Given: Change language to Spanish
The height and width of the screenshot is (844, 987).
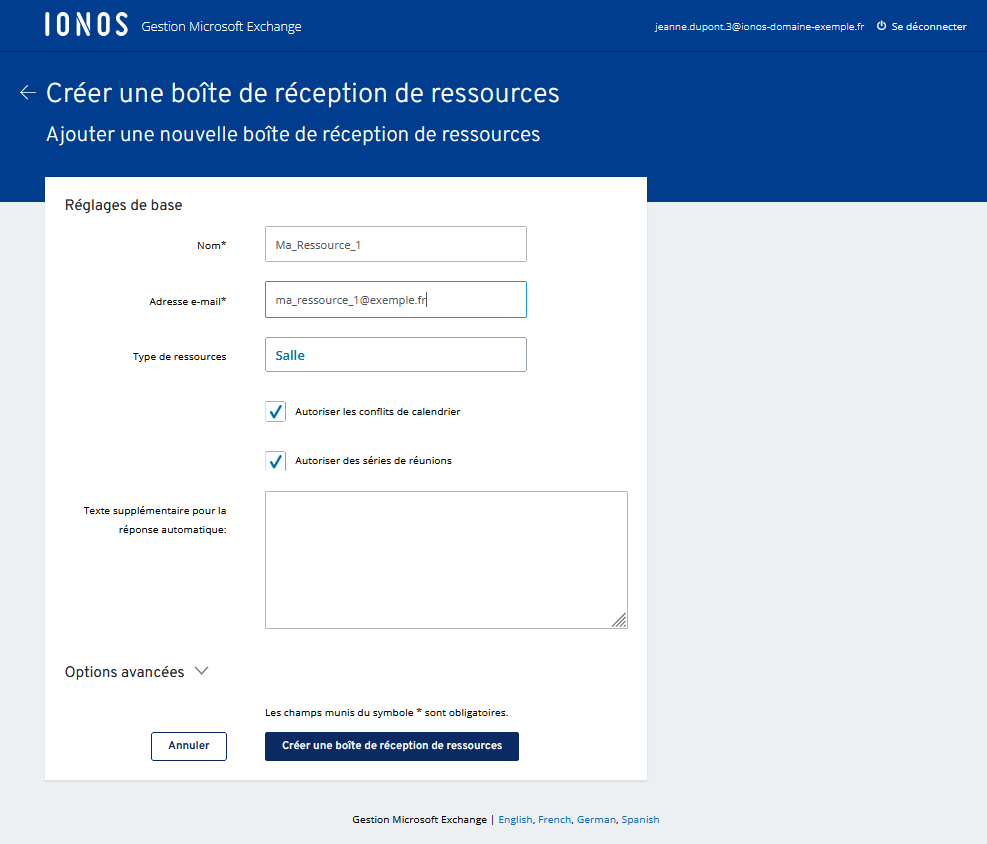Looking at the screenshot, I should coord(640,820).
